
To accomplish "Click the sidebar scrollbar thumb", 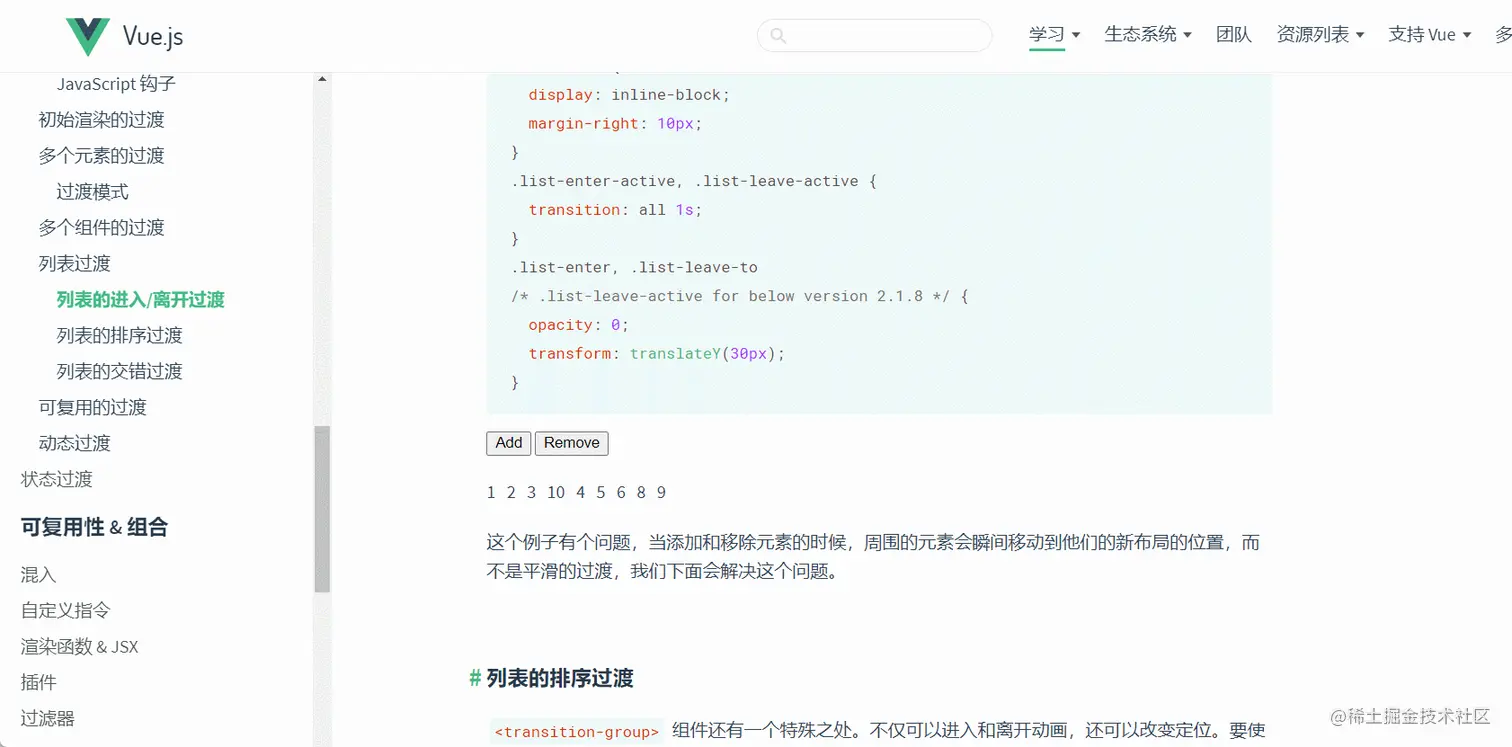I will point(322,509).
